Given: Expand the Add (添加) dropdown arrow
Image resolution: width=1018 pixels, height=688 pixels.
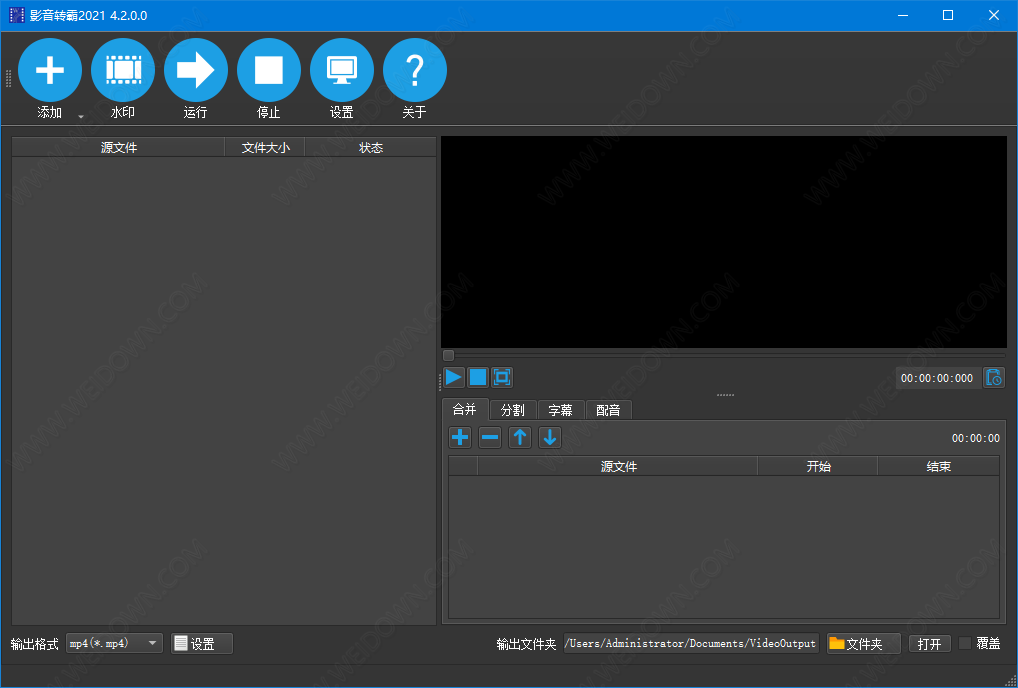Looking at the screenshot, I should [81, 117].
